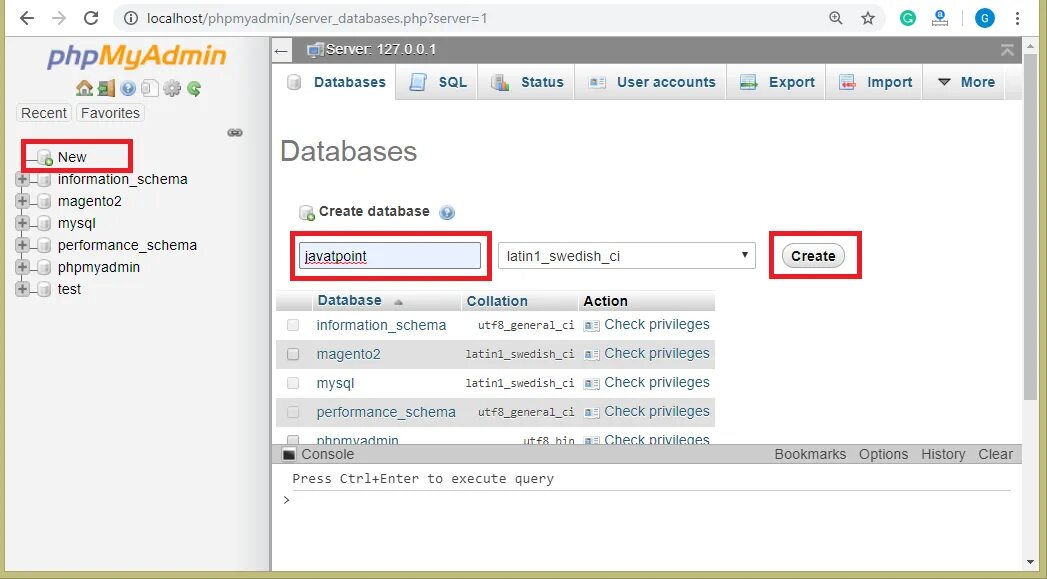The height and width of the screenshot is (579, 1047).
Task: Sort by Database column header
Action: click(349, 301)
